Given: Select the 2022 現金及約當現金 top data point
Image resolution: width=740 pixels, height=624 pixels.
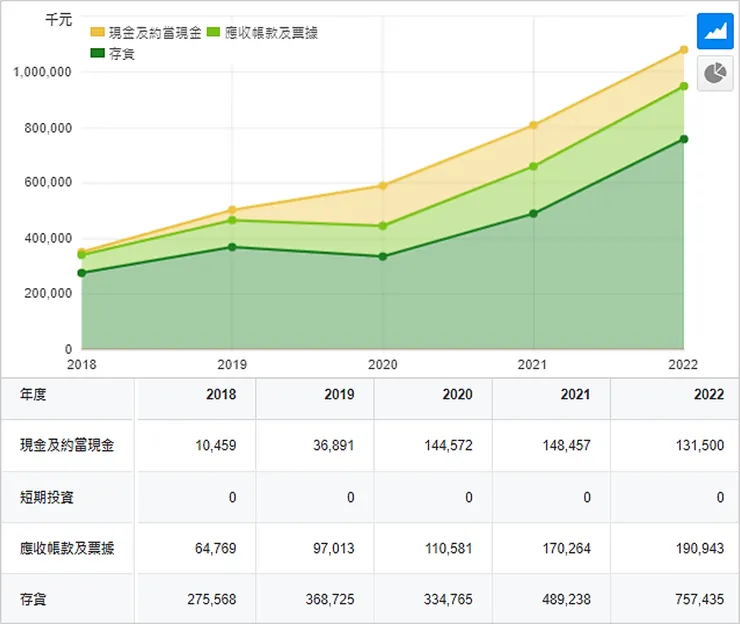Looking at the screenshot, I should pos(683,50).
